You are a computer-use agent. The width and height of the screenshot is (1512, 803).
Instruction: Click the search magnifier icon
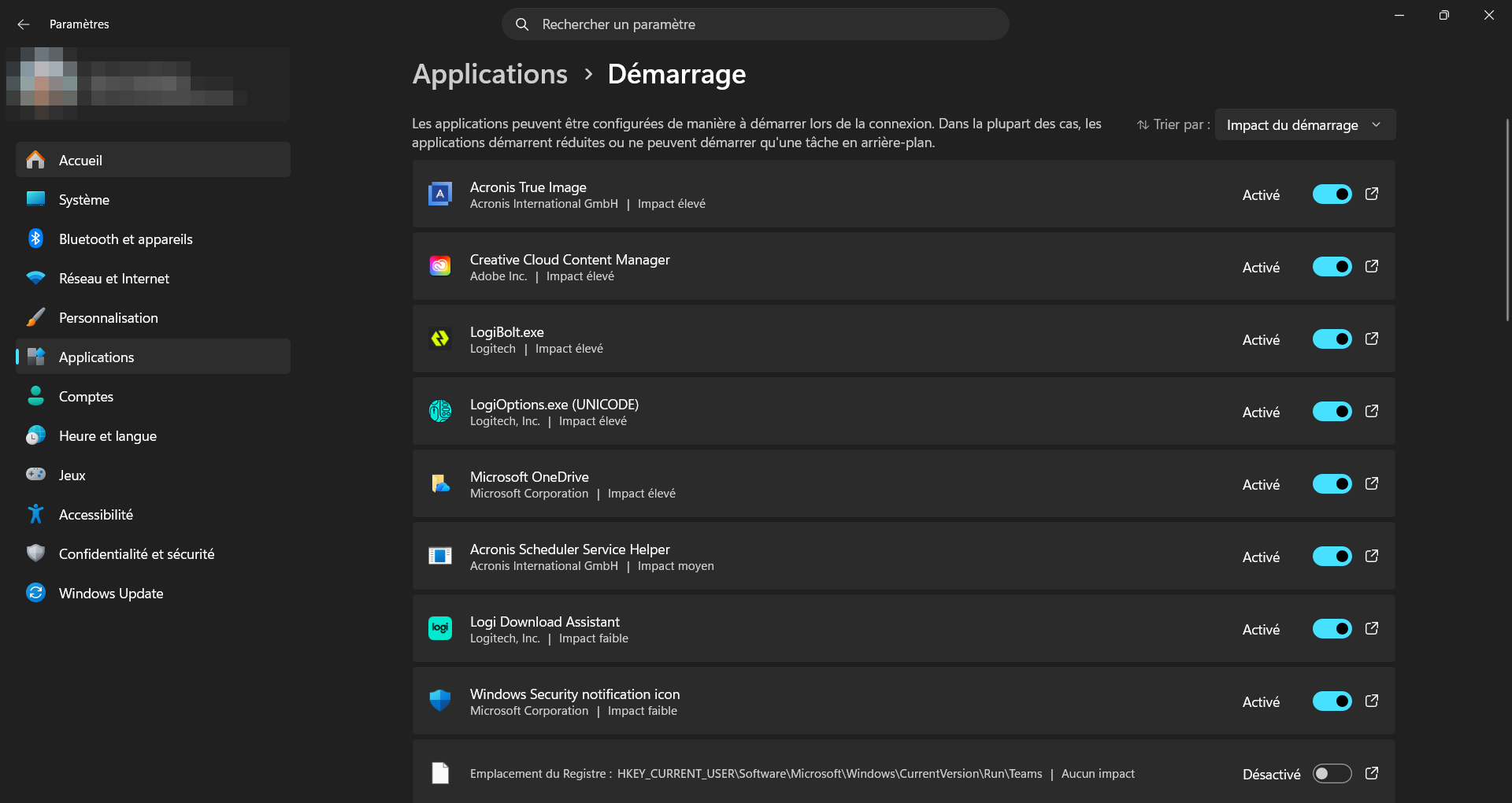[x=522, y=24]
